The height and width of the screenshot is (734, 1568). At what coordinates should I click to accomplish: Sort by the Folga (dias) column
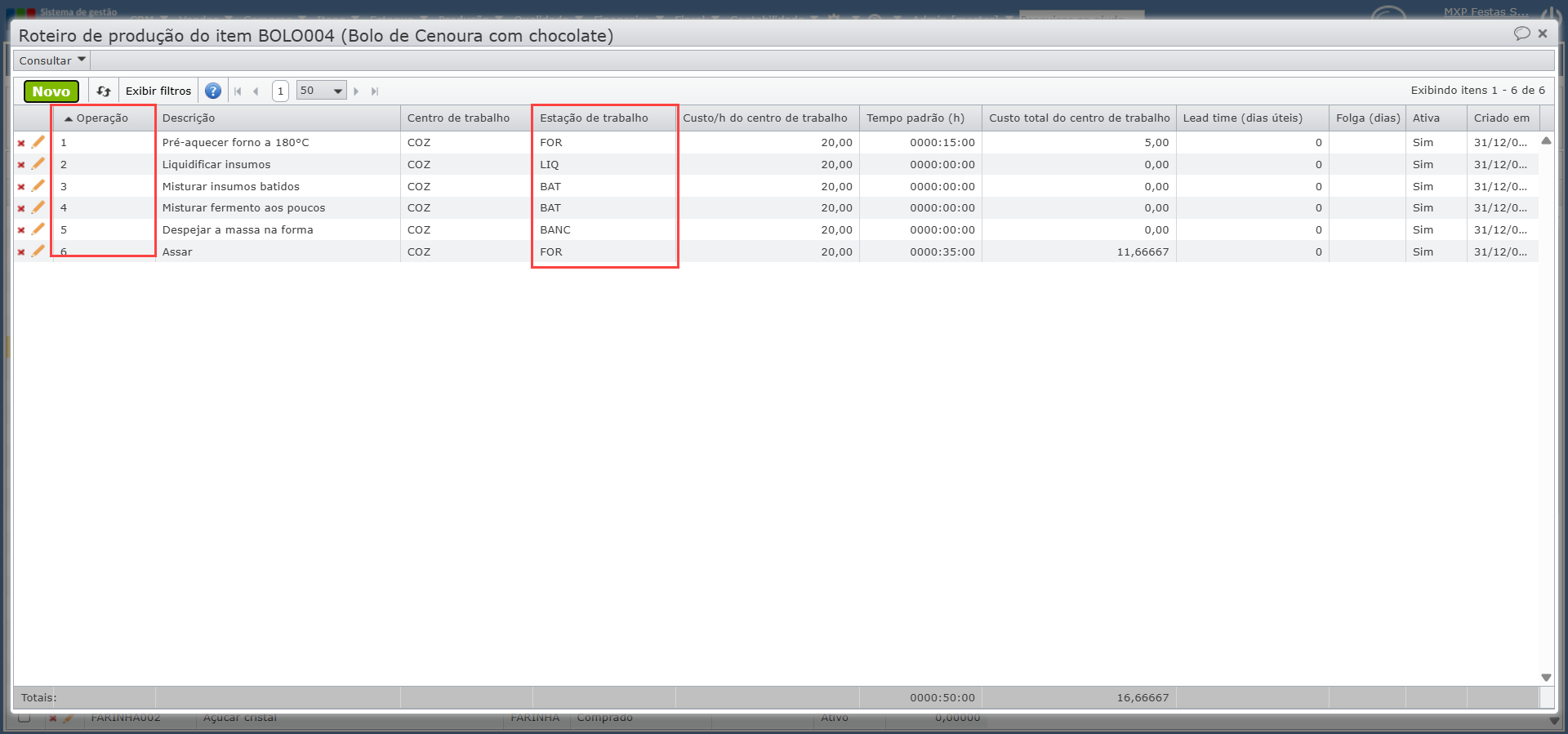[x=1368, y=118]
